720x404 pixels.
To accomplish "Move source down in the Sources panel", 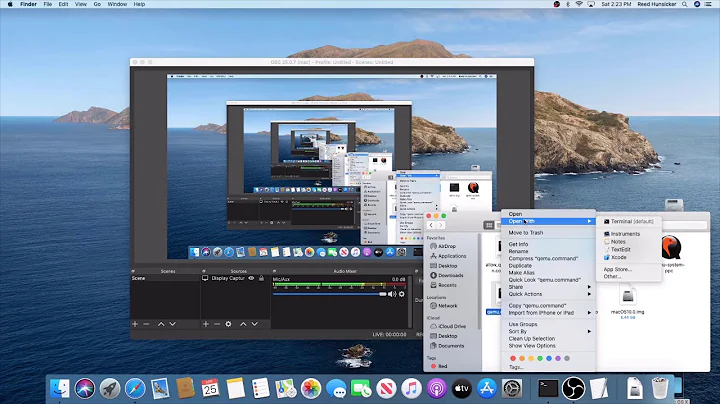I will (254, 324).
